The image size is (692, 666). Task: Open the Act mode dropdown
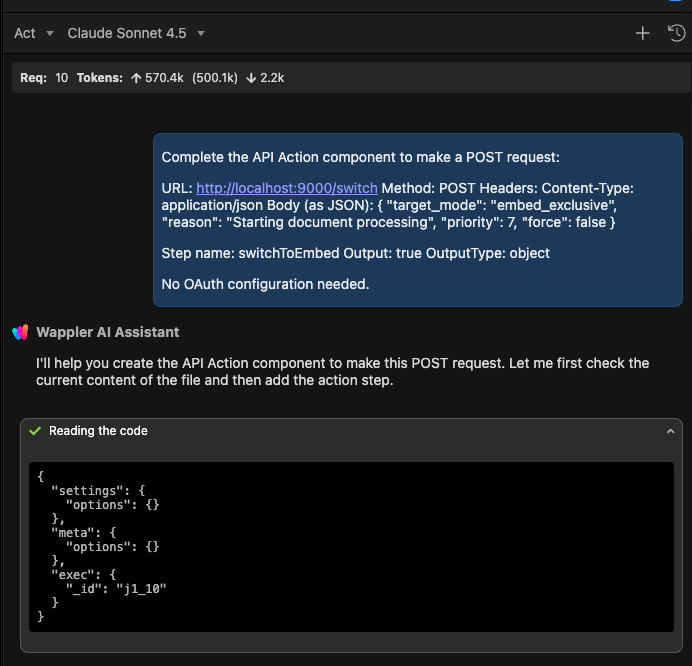pos(34,33)
